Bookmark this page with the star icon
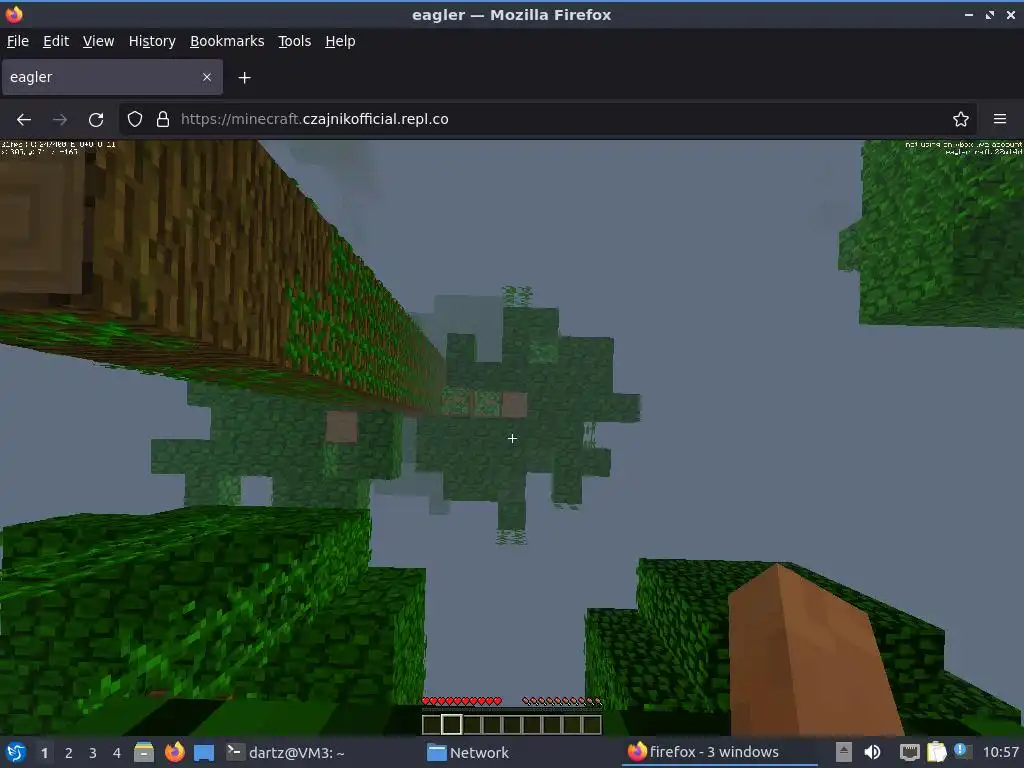1024x768 pixels. [x=961, y=119]
